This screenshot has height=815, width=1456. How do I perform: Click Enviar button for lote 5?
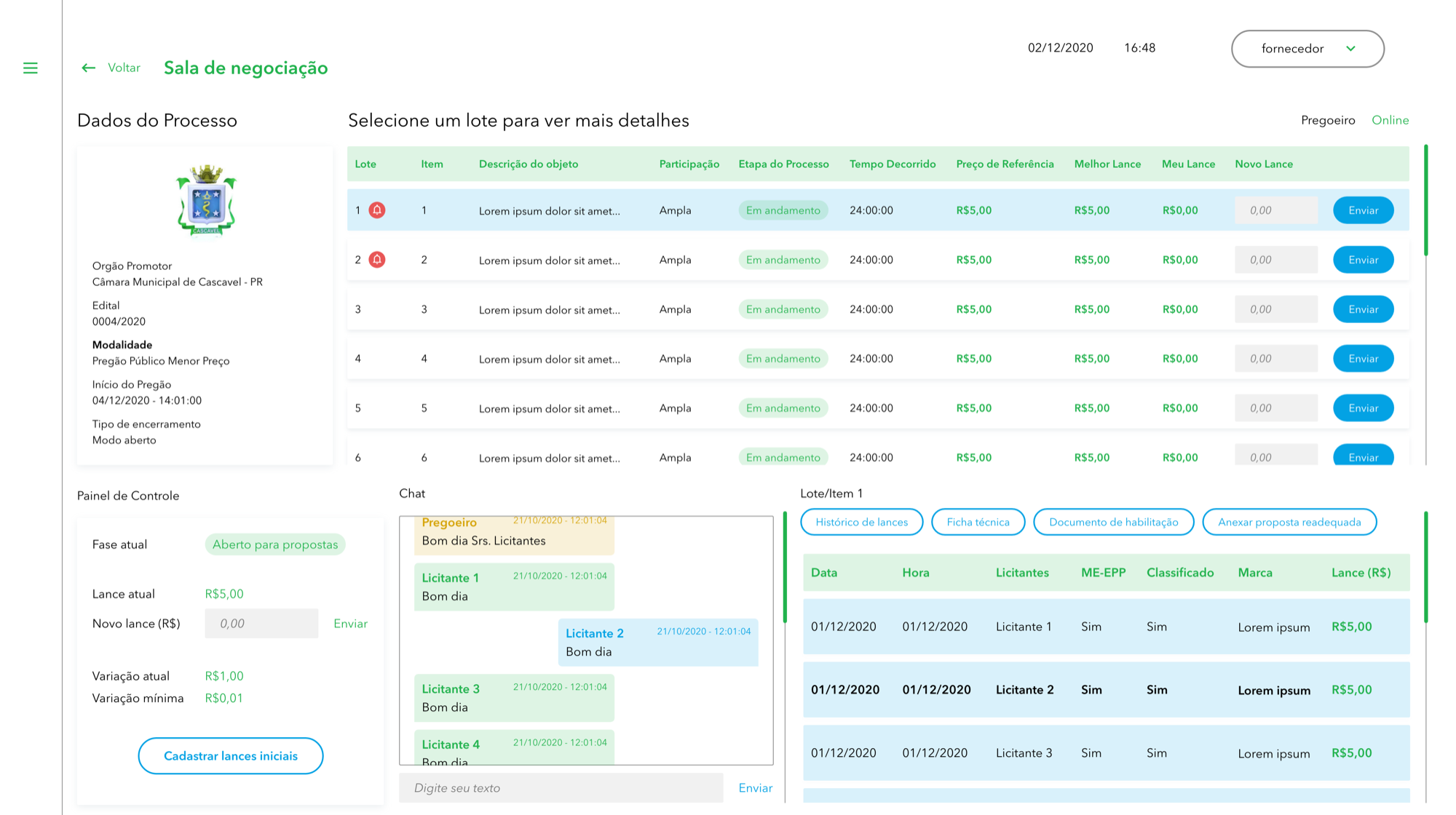[x=1363, y=408]
